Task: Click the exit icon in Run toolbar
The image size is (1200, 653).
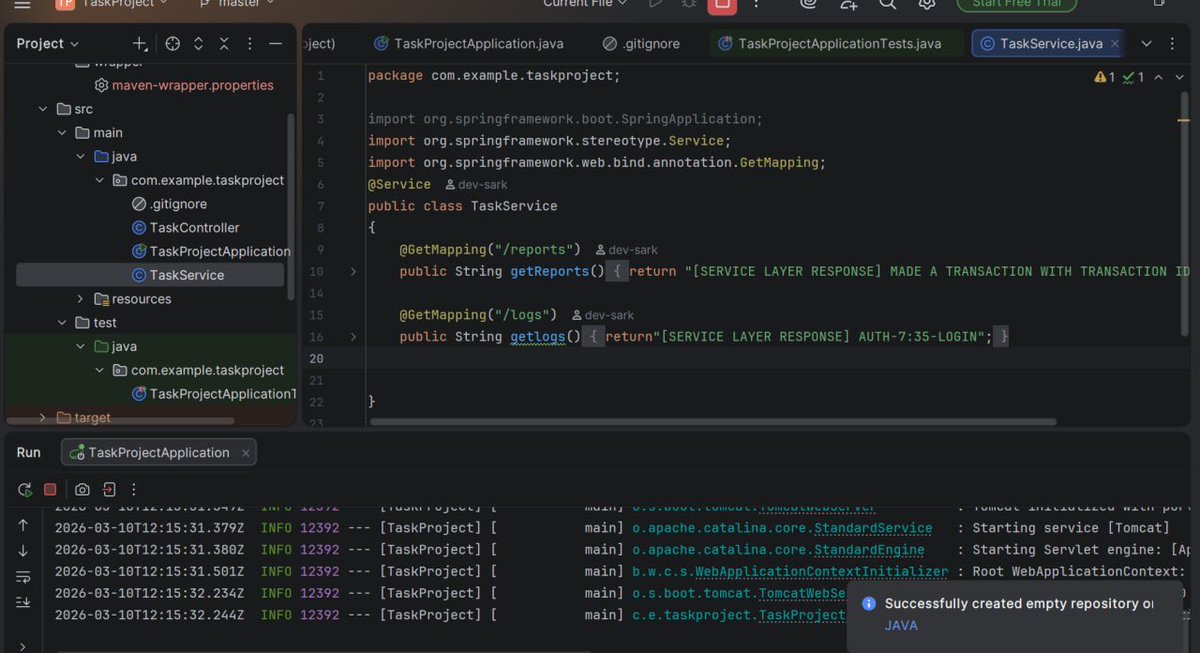Action: click(x=108, y=490)
